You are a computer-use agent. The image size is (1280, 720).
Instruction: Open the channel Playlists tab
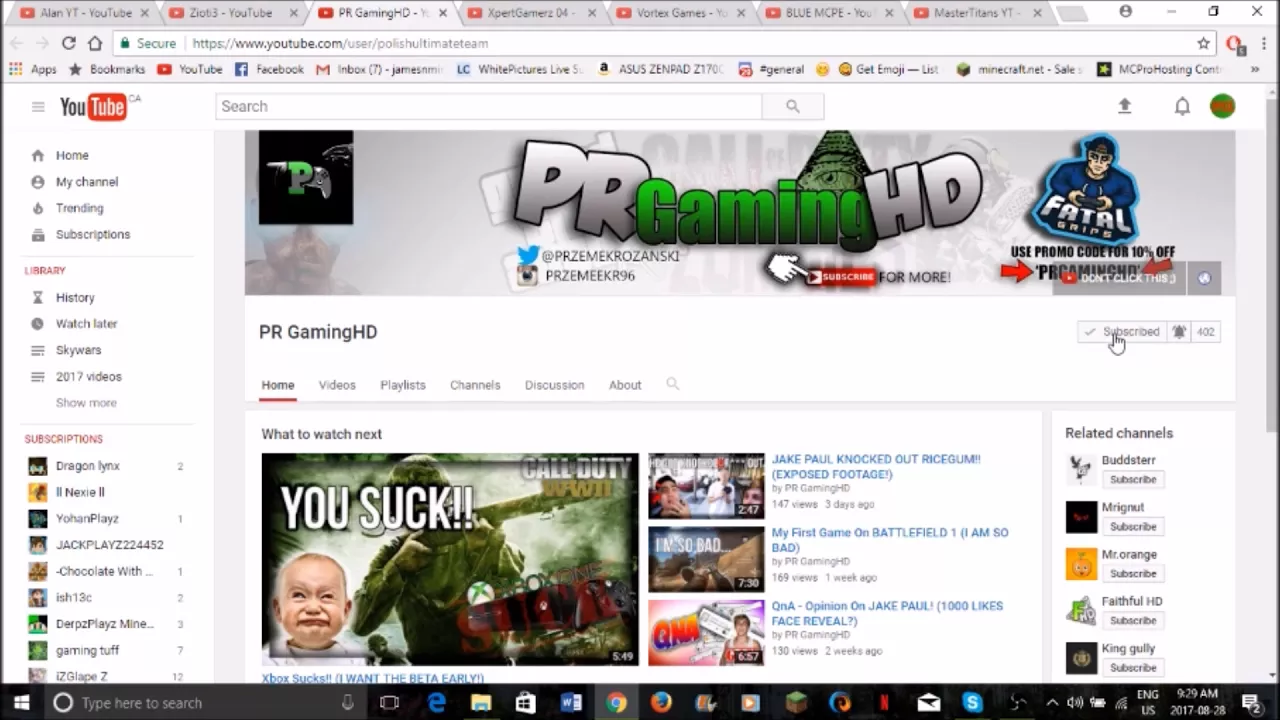(x=403, y=385)
